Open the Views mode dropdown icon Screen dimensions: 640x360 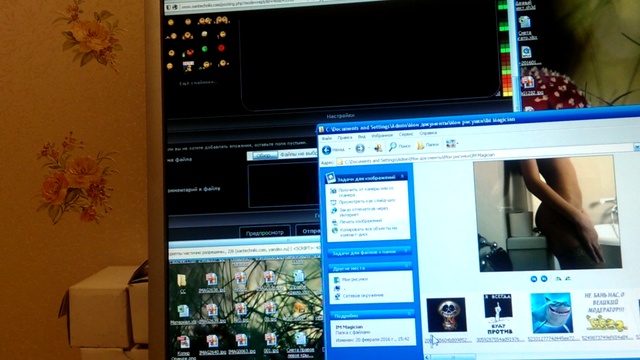451,144
